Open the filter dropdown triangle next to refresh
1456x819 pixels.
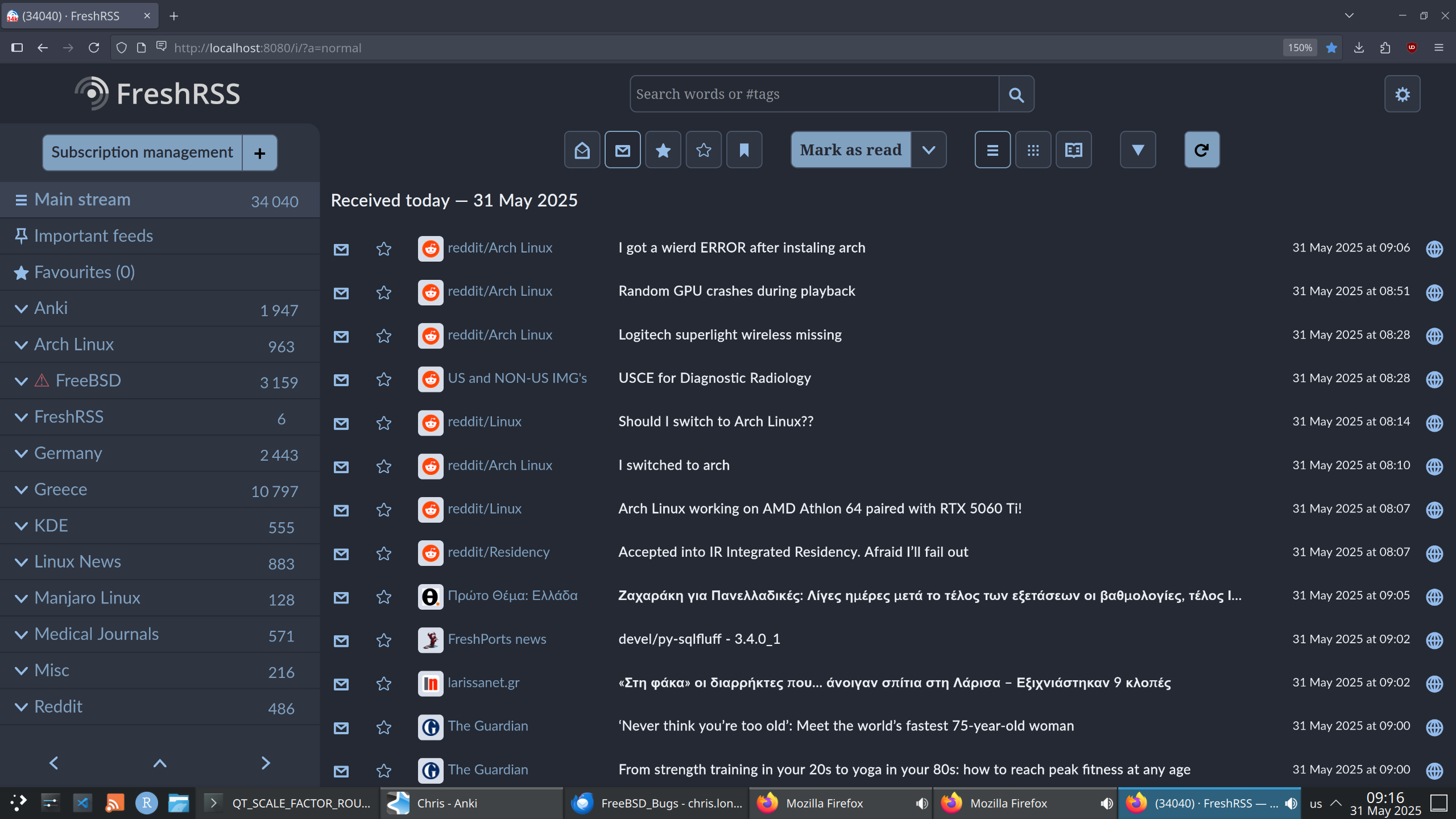[x=1137, y=150]
